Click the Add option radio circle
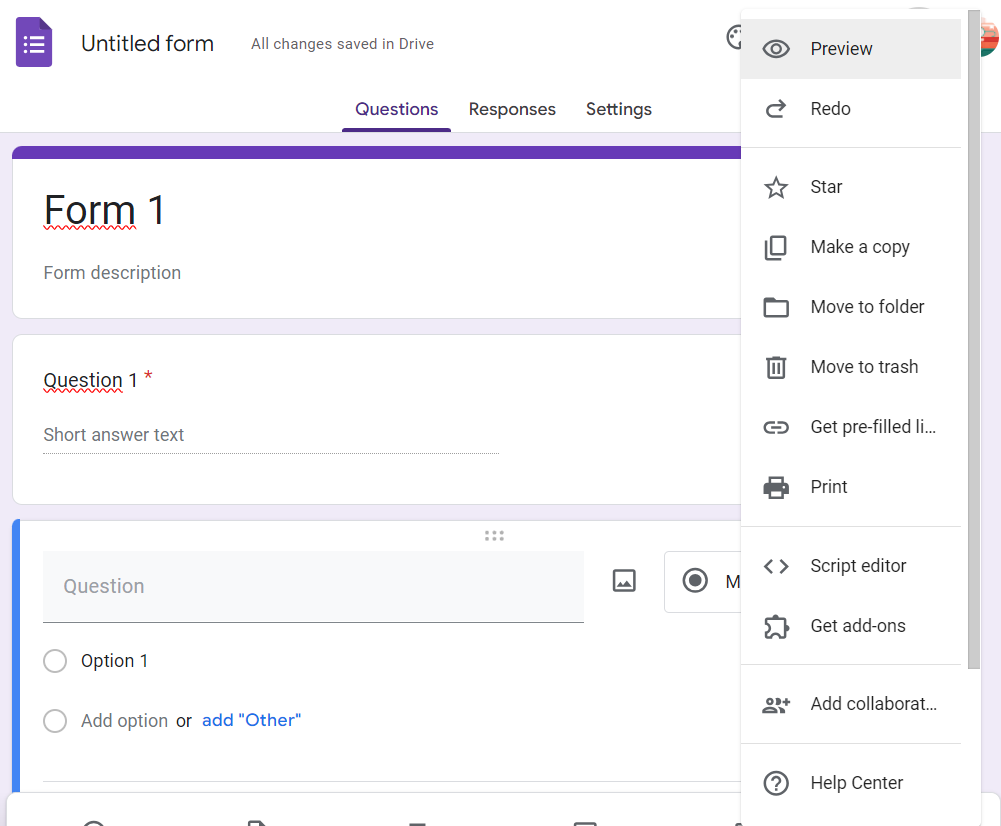Image resolution: width=1001 pixels, height=826 pixels. pos(55,721)
